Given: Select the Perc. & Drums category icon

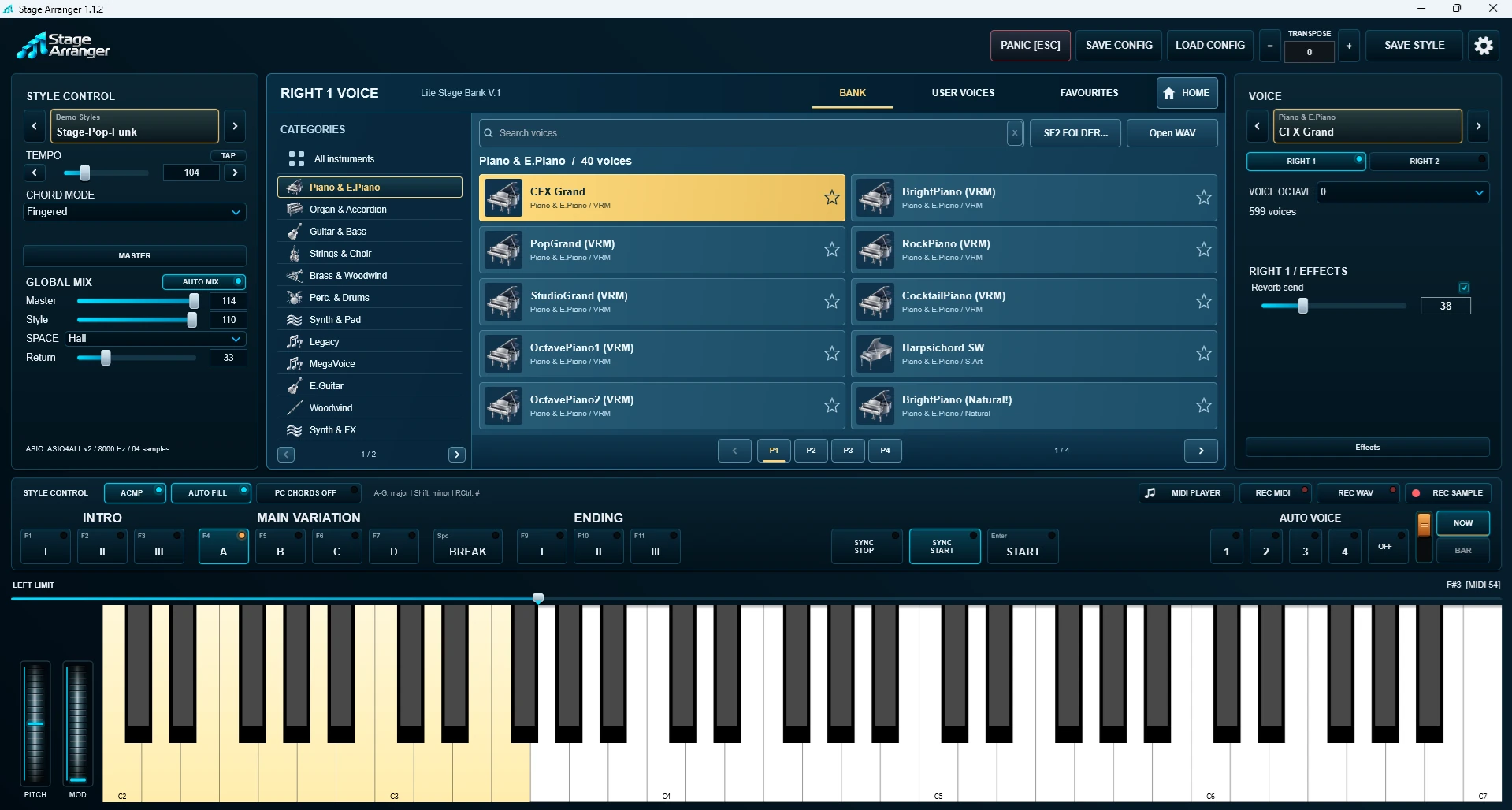Looking at the screenshot, I should click(295, 298).
